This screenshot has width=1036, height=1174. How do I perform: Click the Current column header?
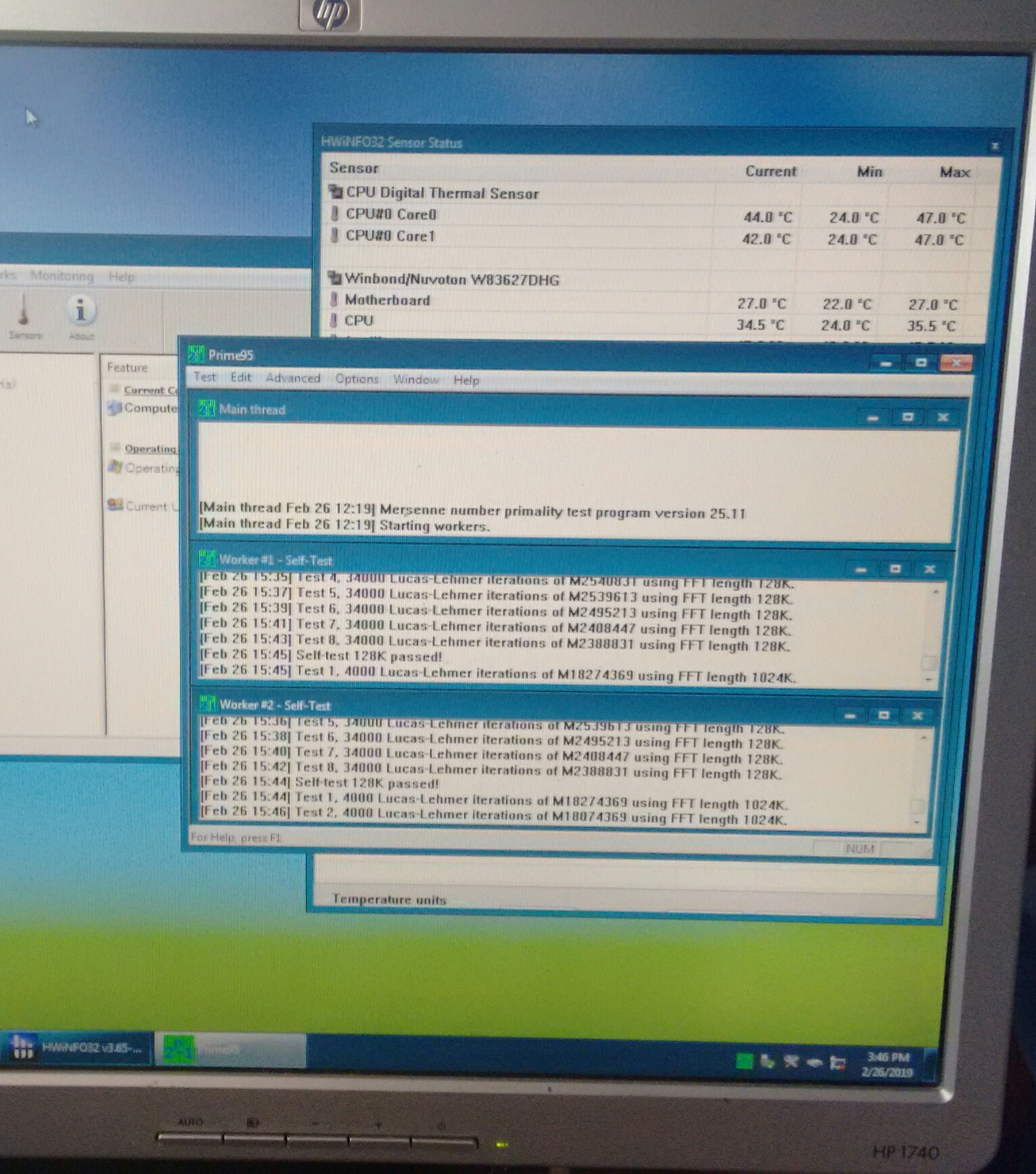[771, 170]
